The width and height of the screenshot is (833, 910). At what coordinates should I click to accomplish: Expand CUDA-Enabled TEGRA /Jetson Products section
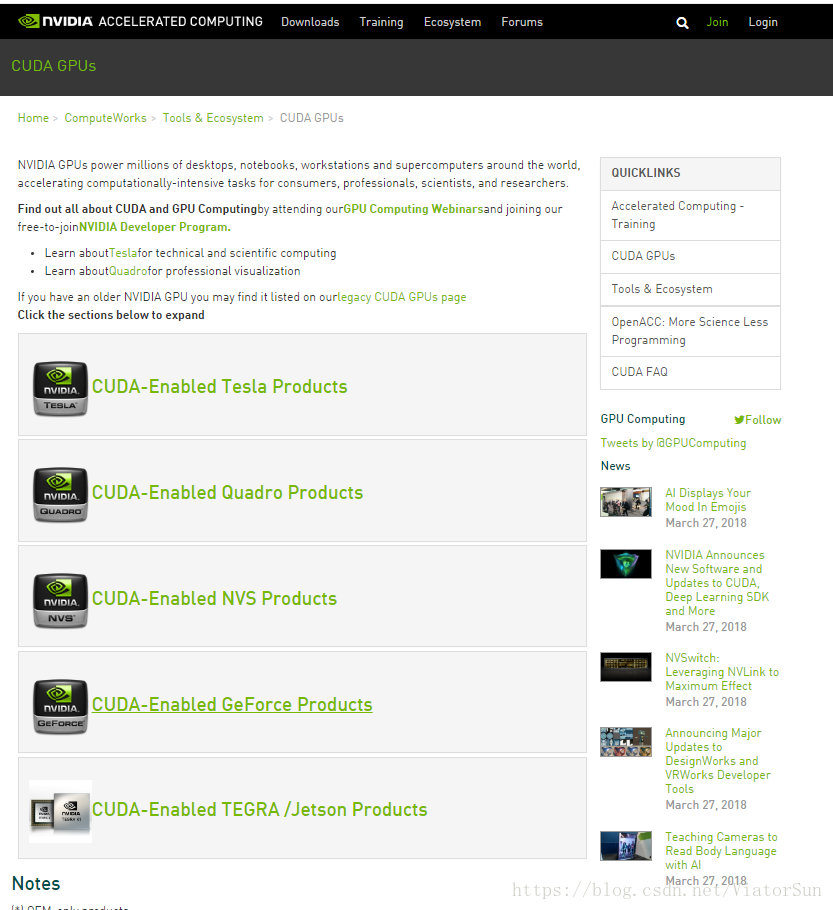(259, 810)
